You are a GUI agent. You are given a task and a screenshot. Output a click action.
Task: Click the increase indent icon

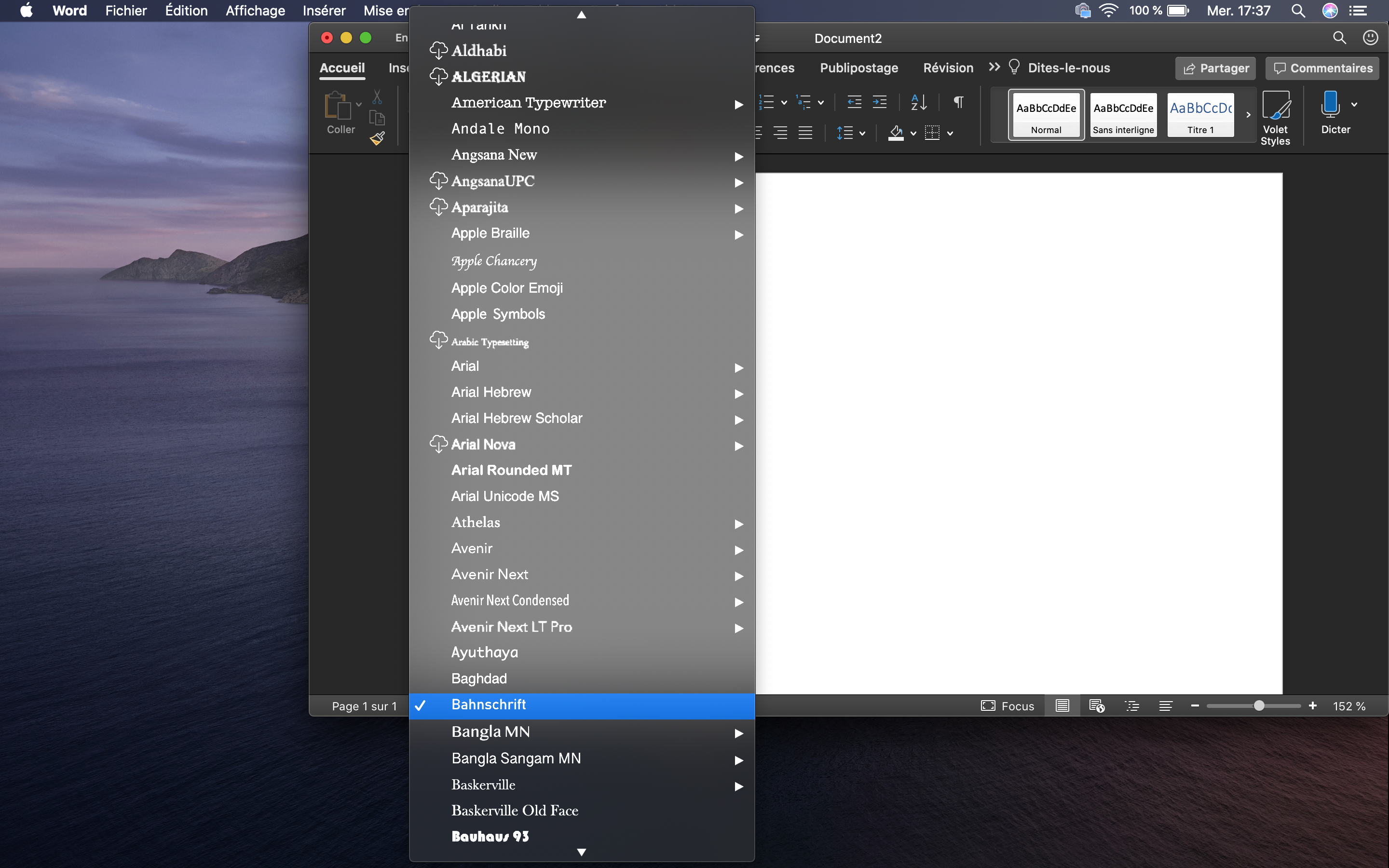click(x=879, y=103)
